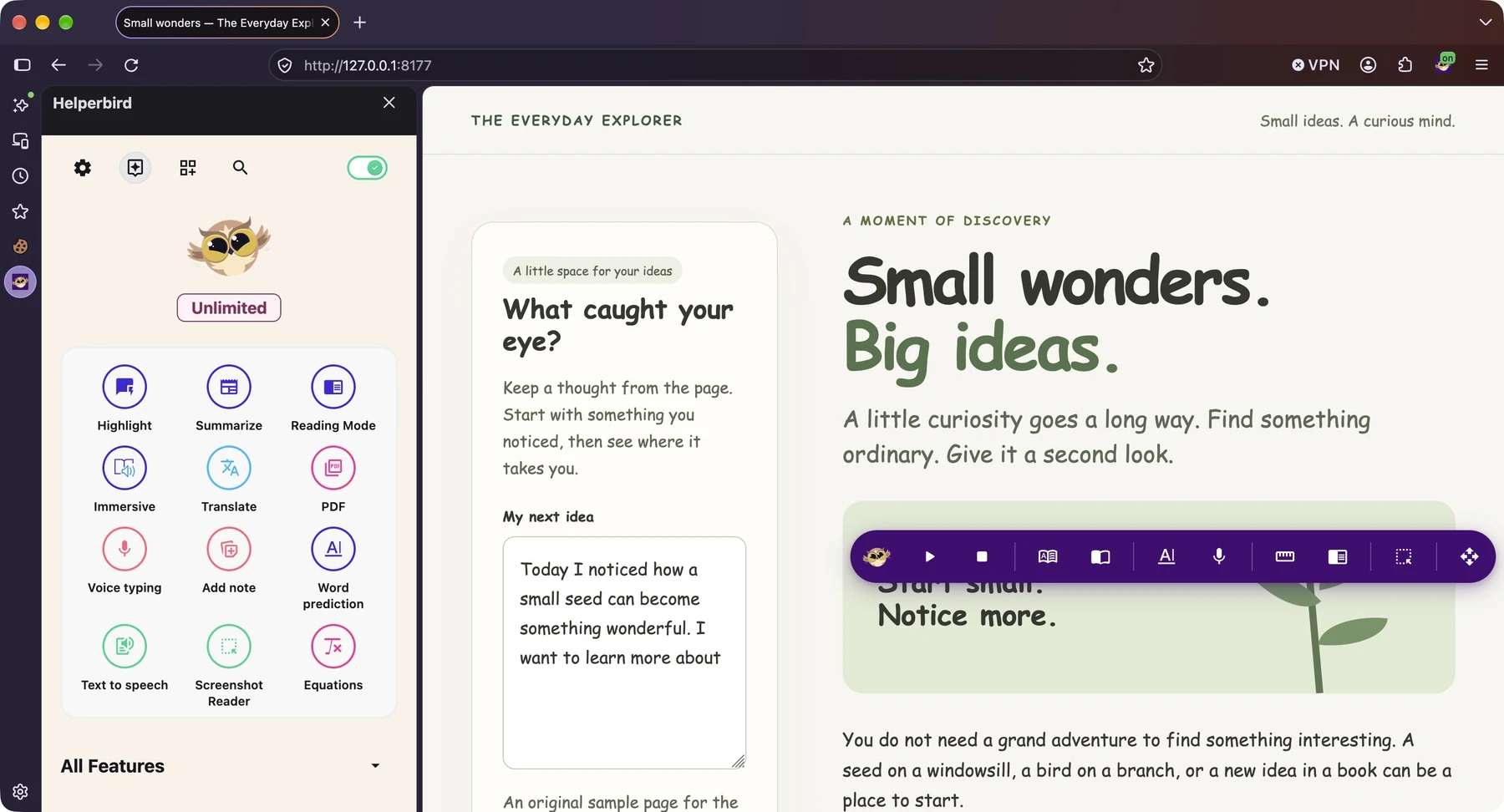Image resolution: width=1504 pixels, height=812 pixels.
Task: Open the Highlight feature
Action: click(x=124, y=387)
